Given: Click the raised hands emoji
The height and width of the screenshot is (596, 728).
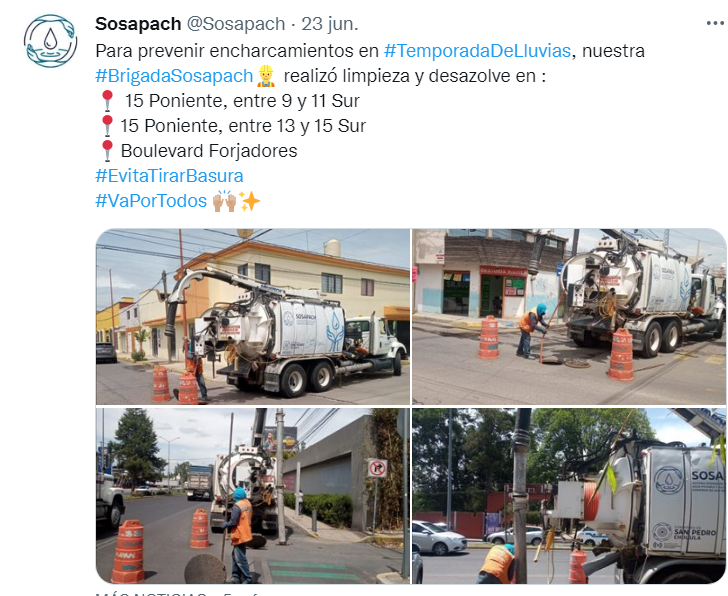Looking at the screenshot, I should coord(225,201).
